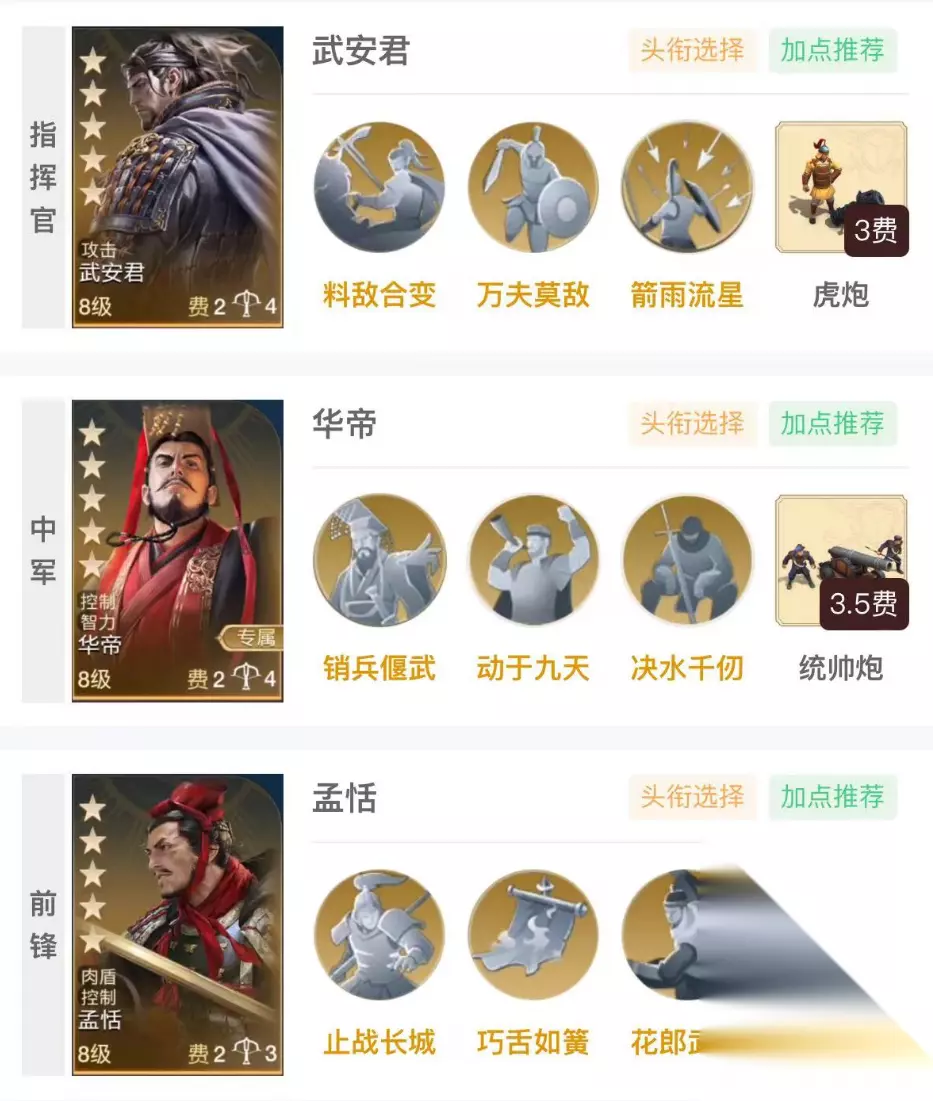Open the 箭雨流星 skill icon

pyautogui.click(x=687, y=187)
